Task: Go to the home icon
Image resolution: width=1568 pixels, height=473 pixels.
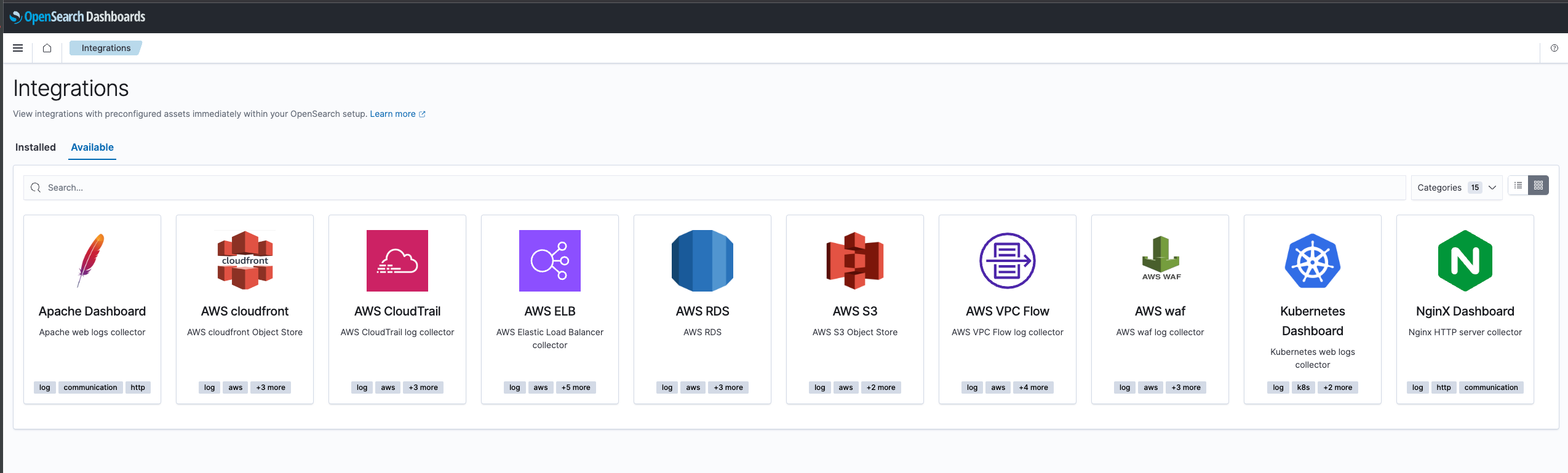Action: pos(47,48)
